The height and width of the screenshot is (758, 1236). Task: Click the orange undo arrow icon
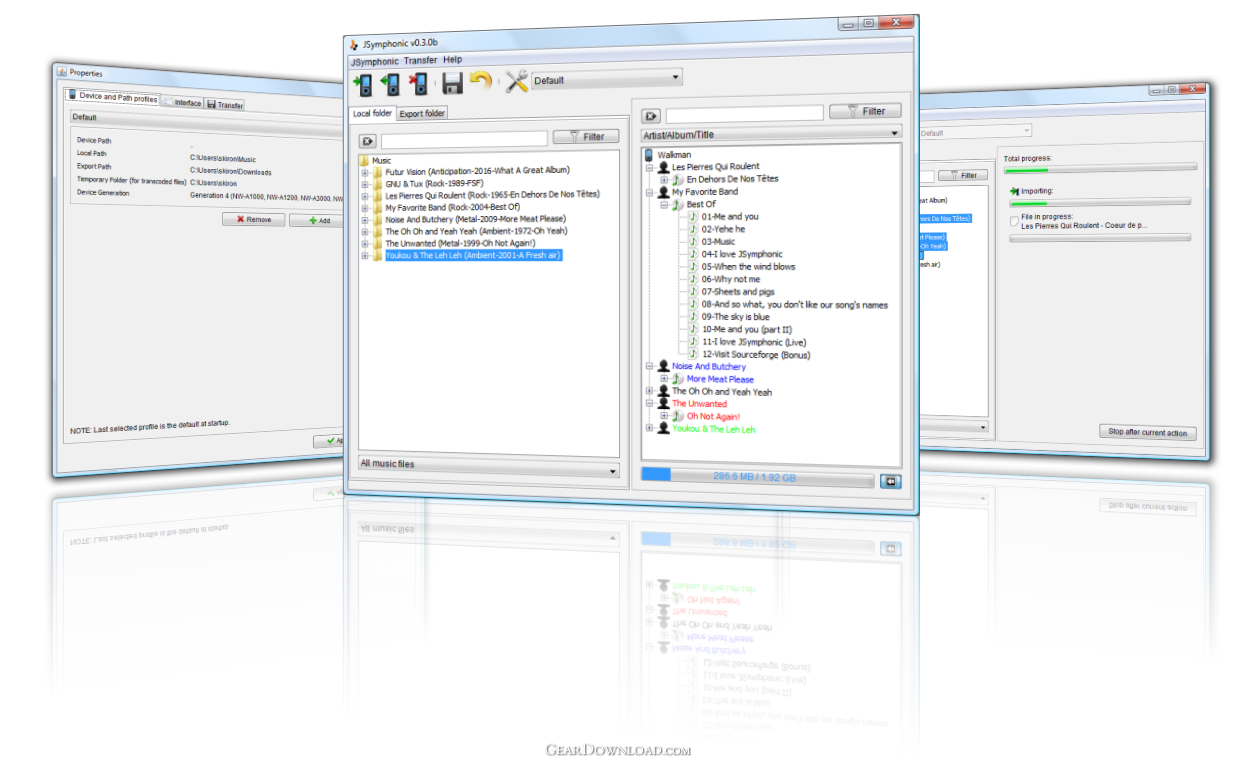point(481,81)
